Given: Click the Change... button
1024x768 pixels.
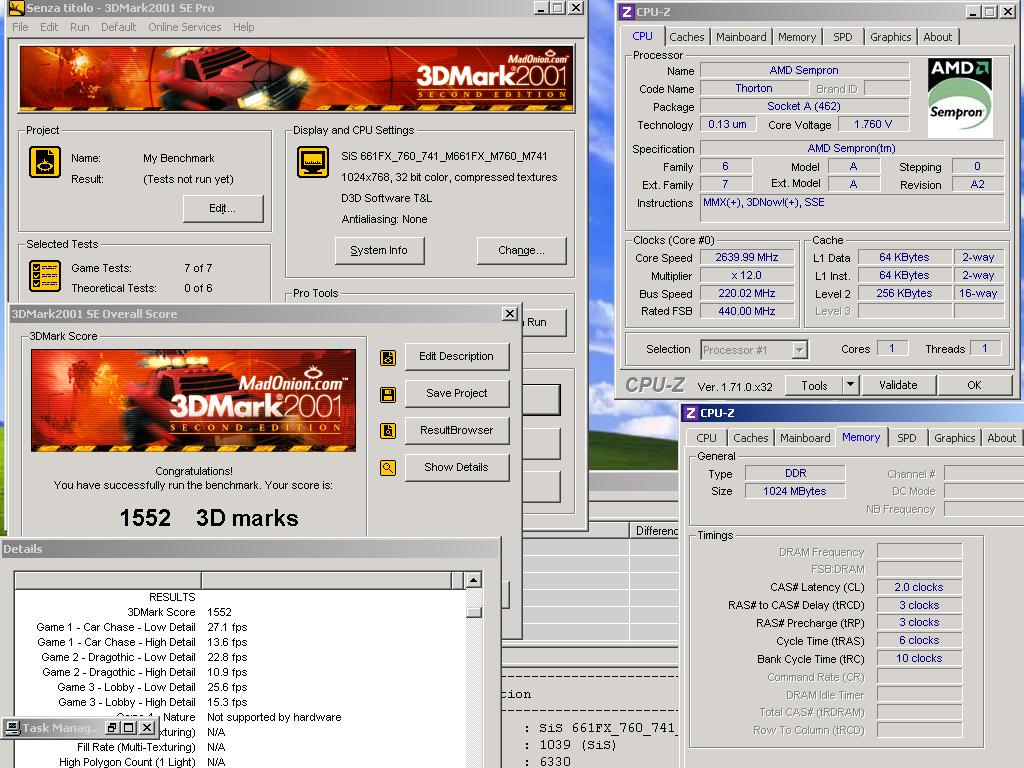Looking at the screenshot, I should pos(521,250).
